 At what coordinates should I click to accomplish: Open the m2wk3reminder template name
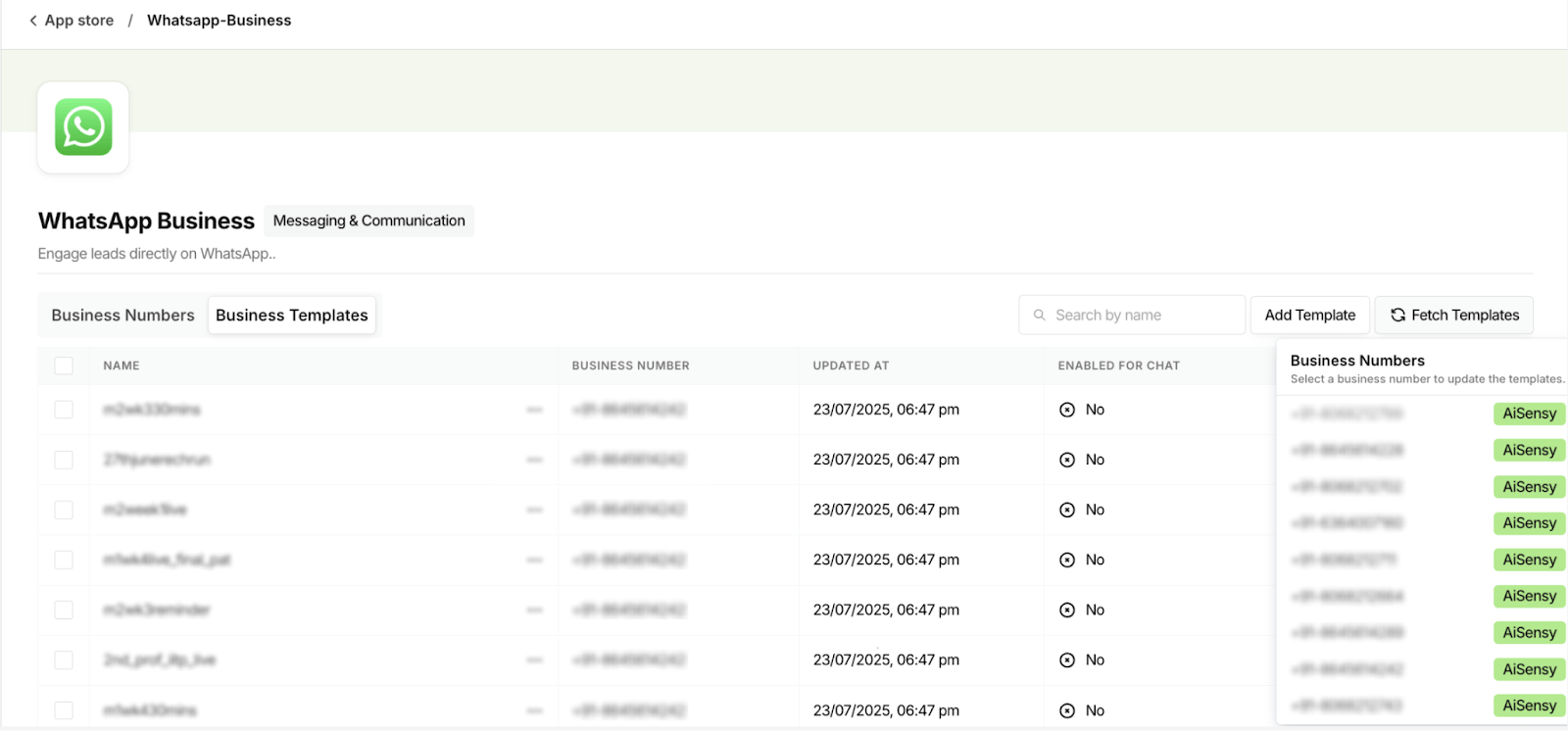(157, 609)
